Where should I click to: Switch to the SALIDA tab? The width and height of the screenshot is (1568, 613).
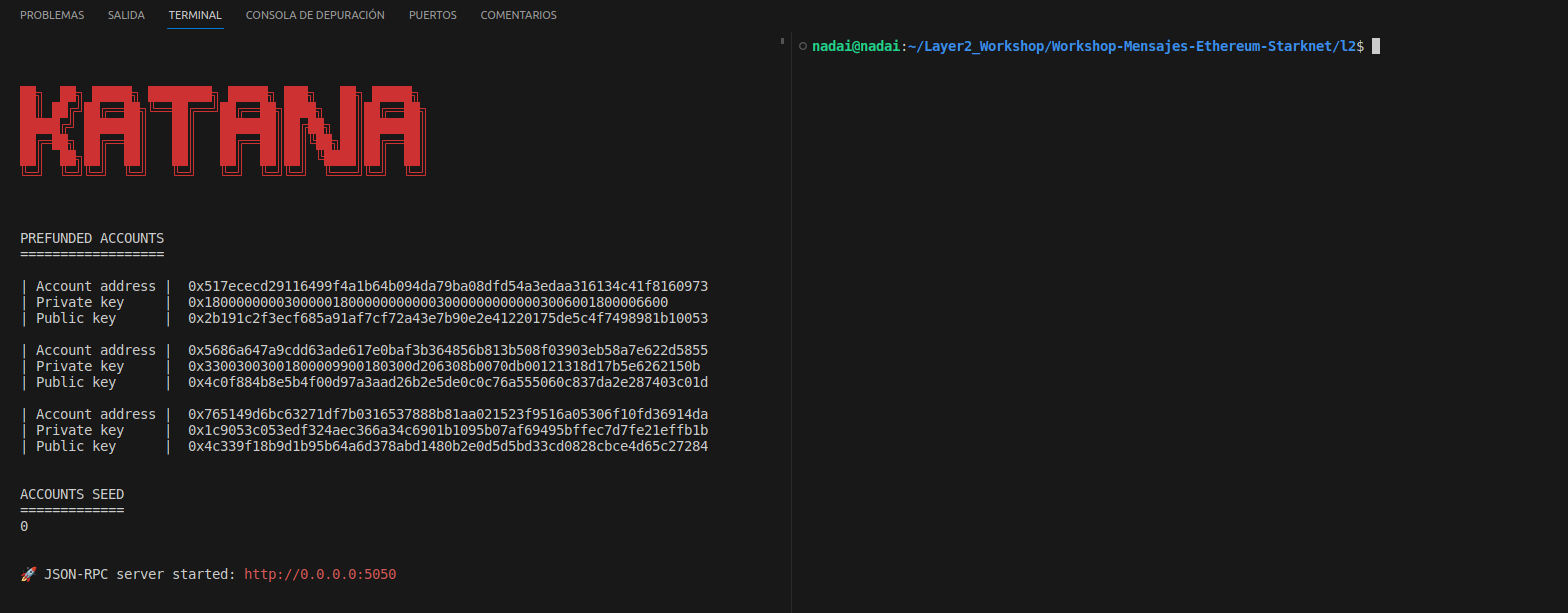[126, 15]
